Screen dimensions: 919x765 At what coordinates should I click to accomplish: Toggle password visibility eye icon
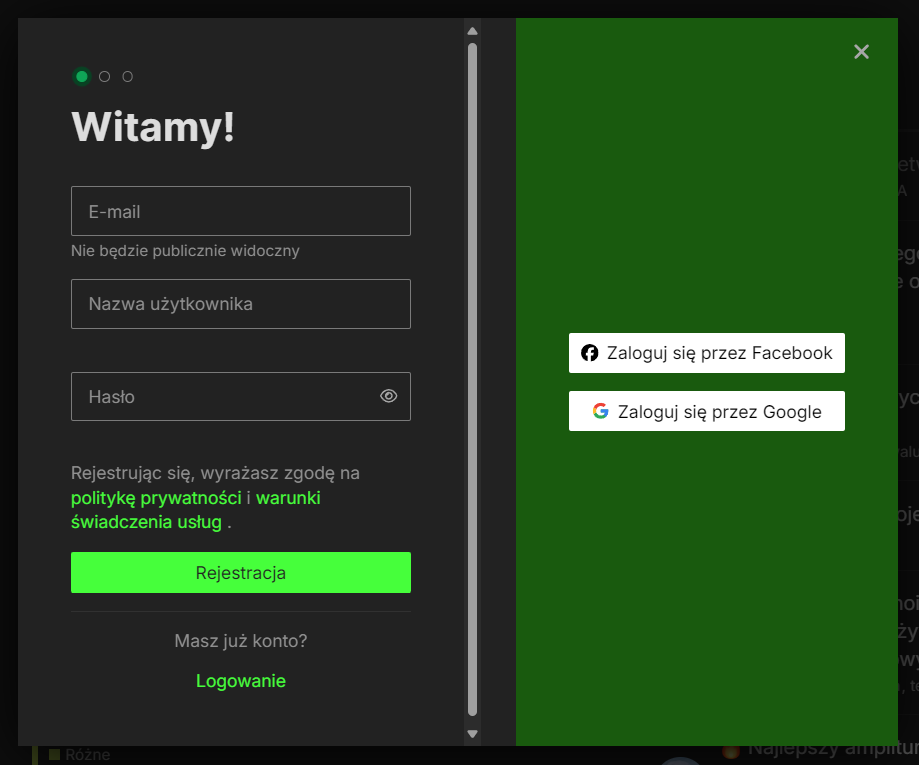[388, 396]
